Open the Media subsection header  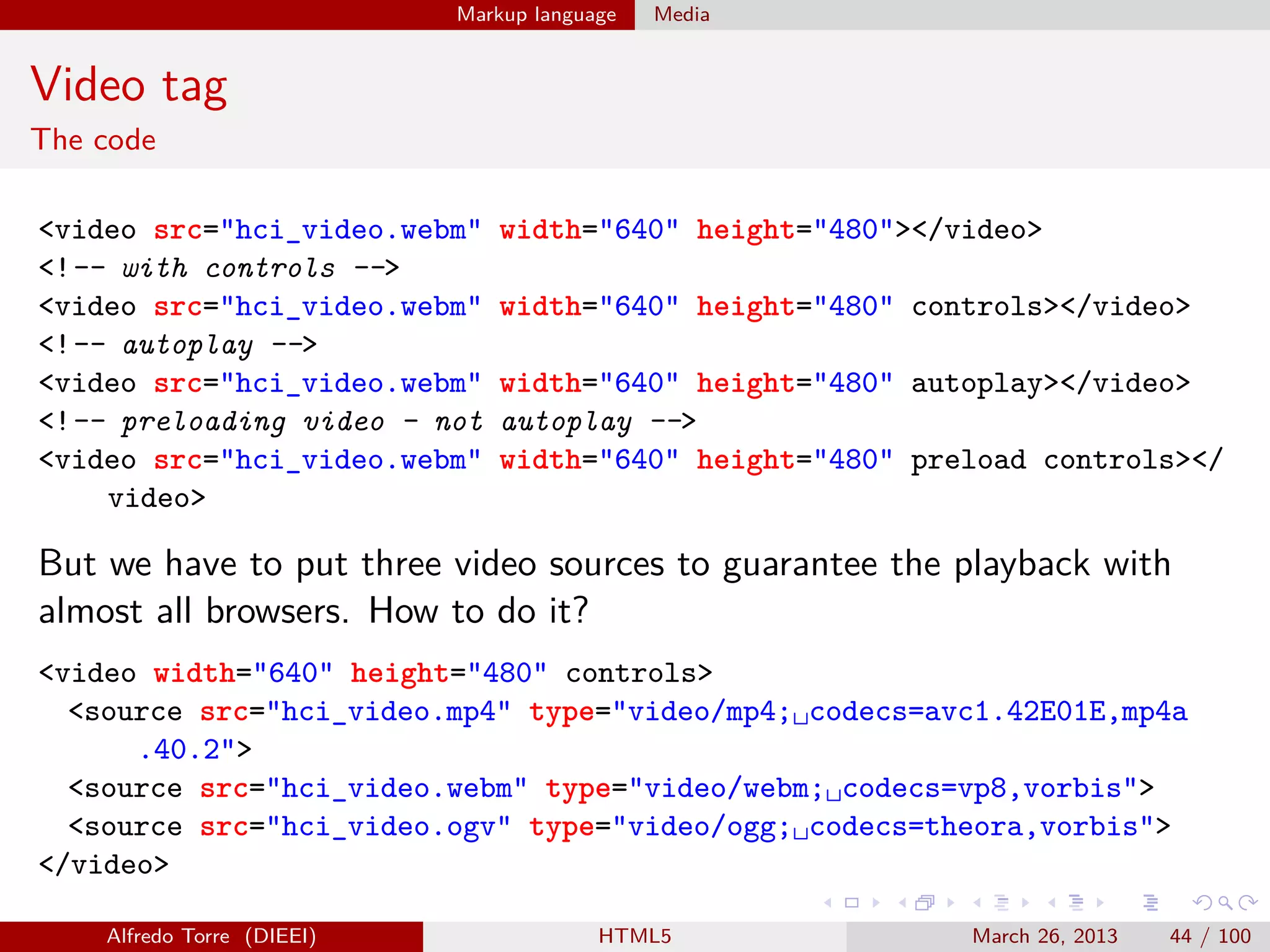[682, 14]
